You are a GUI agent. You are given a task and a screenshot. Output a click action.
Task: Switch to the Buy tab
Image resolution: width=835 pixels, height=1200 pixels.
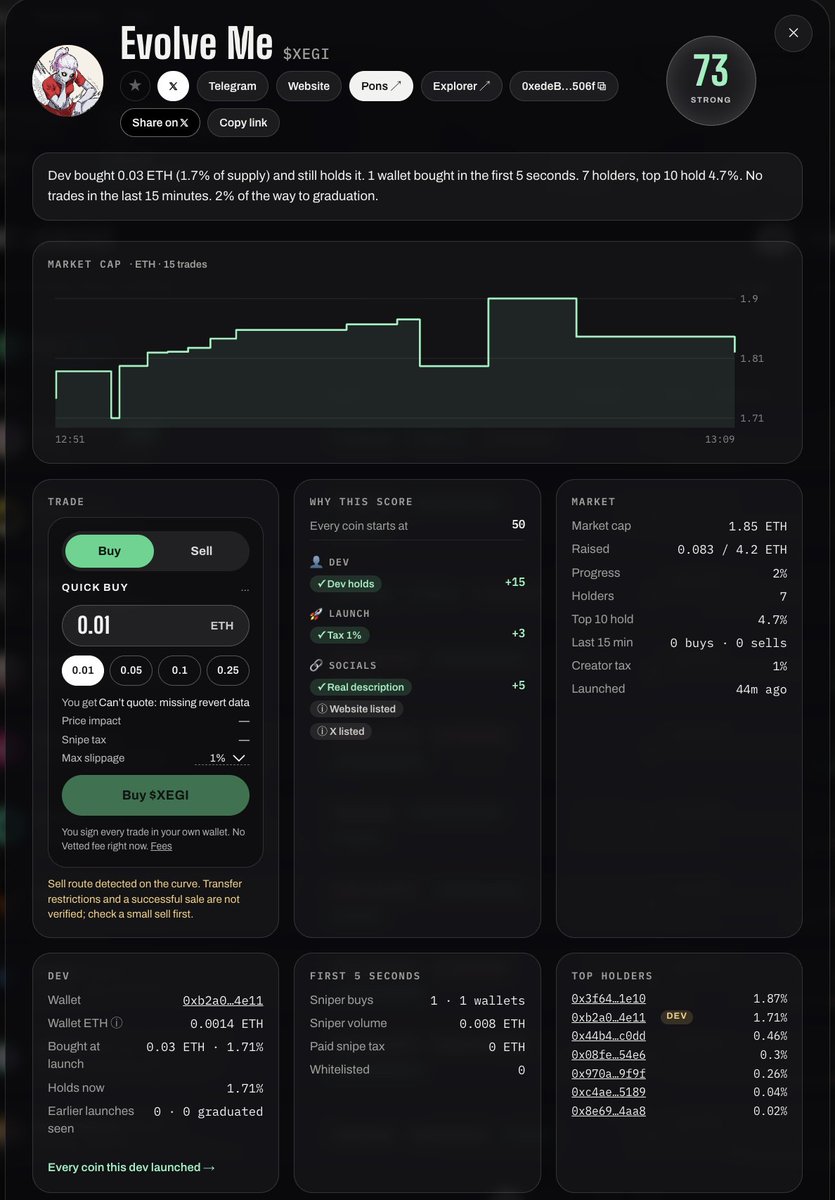tap(110, 551)
